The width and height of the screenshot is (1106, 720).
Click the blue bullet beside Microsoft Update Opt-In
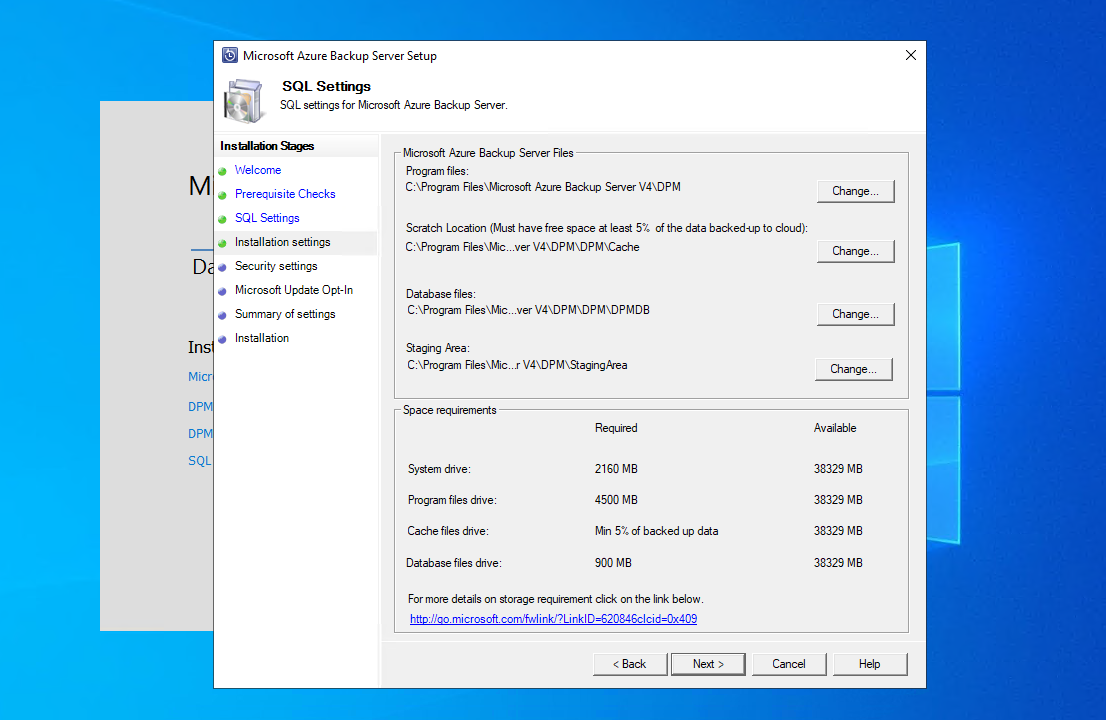(222, 291)
